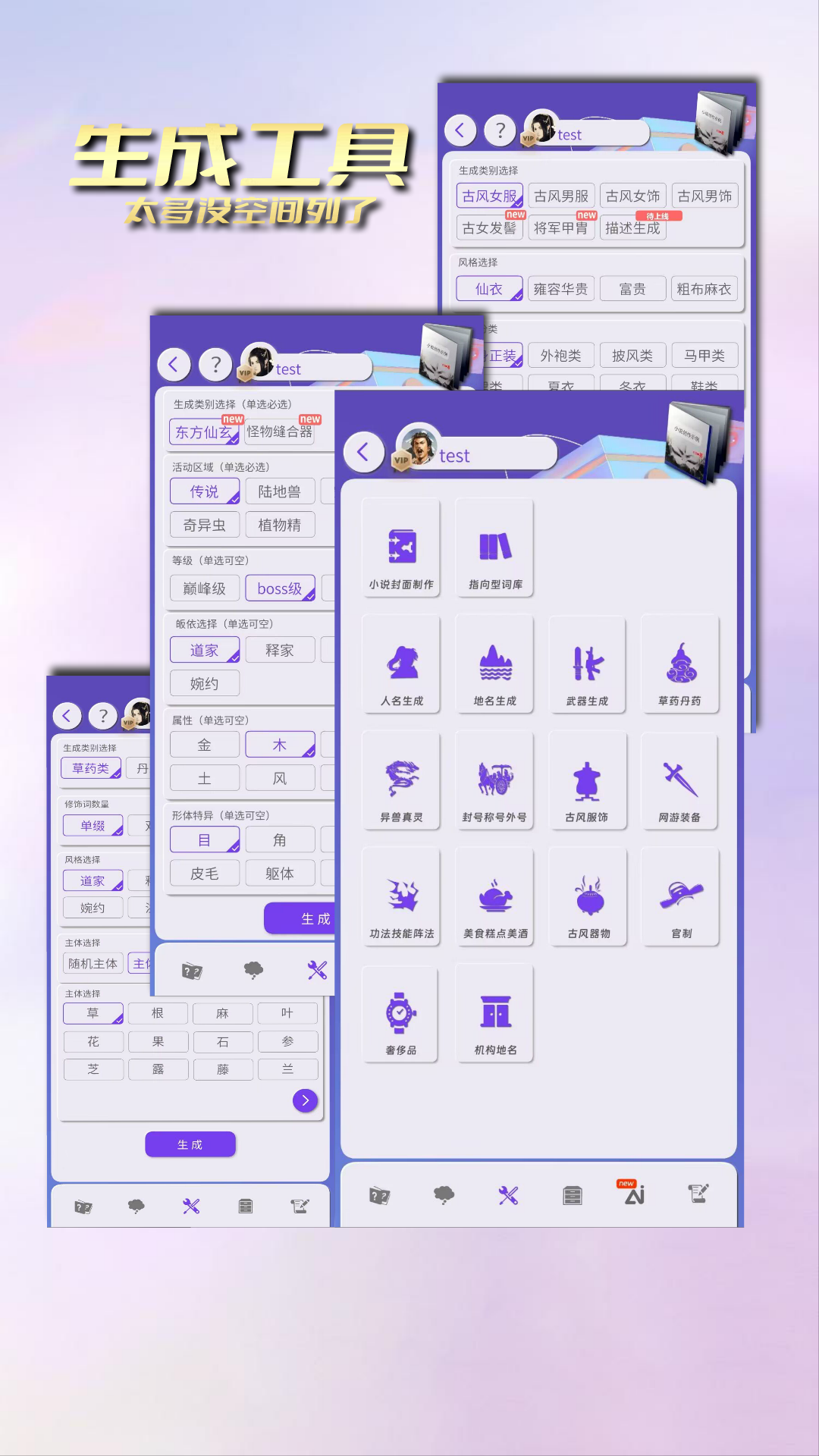Image resolution: width=819 pixels, height=1456 pixels.
Task: Open the 异兽真灵 dragon icon
Action: click(x=401, y=781)
